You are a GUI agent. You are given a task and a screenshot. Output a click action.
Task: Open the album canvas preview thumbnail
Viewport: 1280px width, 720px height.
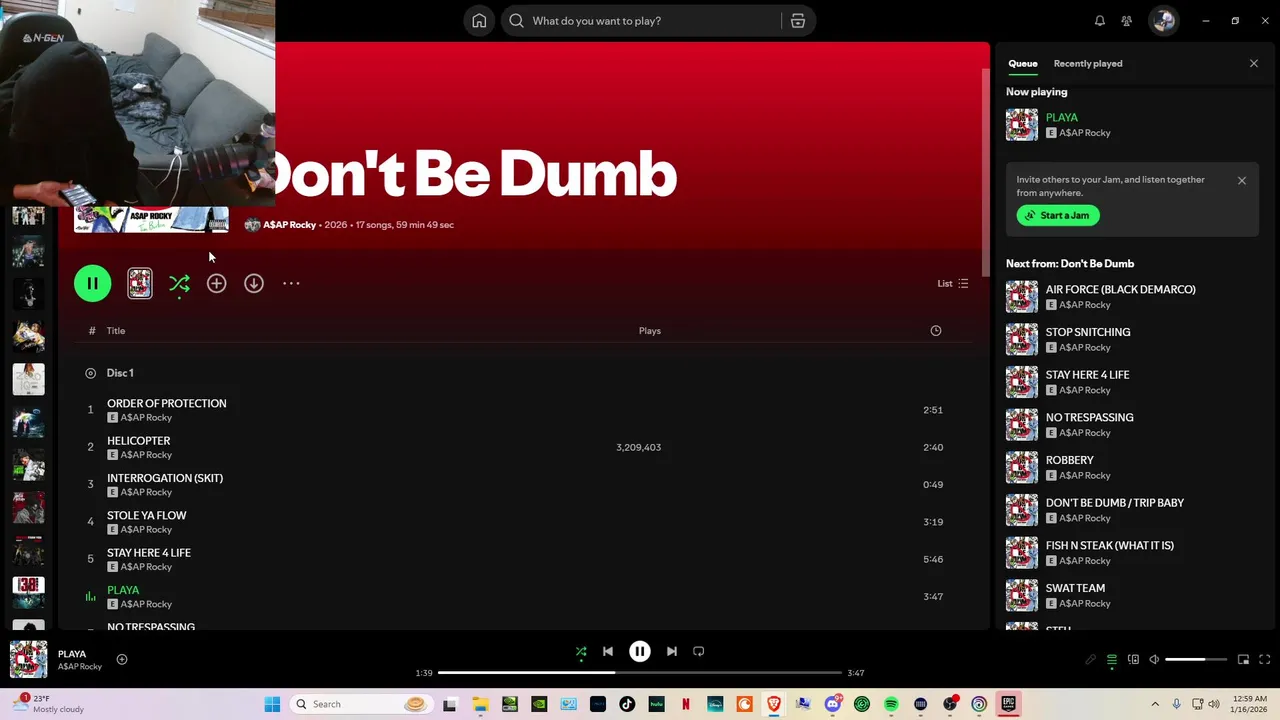140,284
